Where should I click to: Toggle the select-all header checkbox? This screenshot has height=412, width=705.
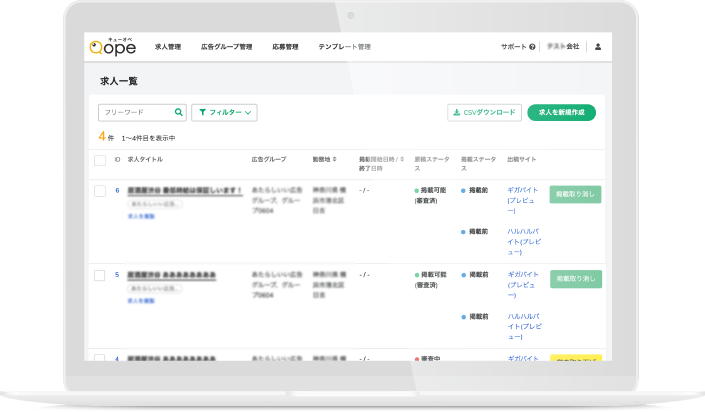coord(100,160)
